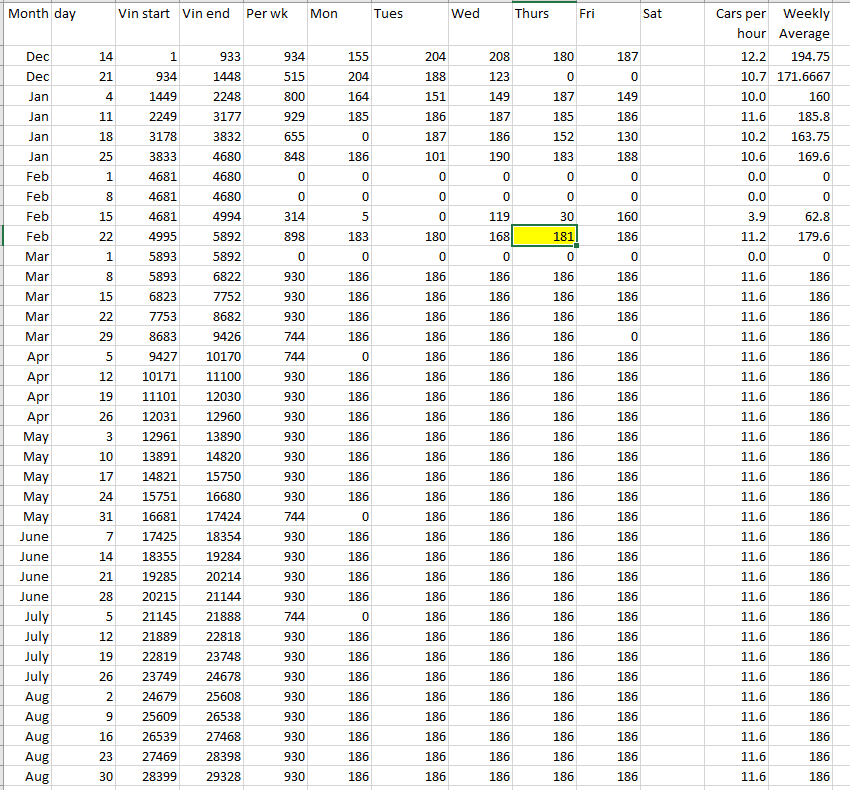
Task: Select the Wed cell with value 208
Action: tap(479, 57)
